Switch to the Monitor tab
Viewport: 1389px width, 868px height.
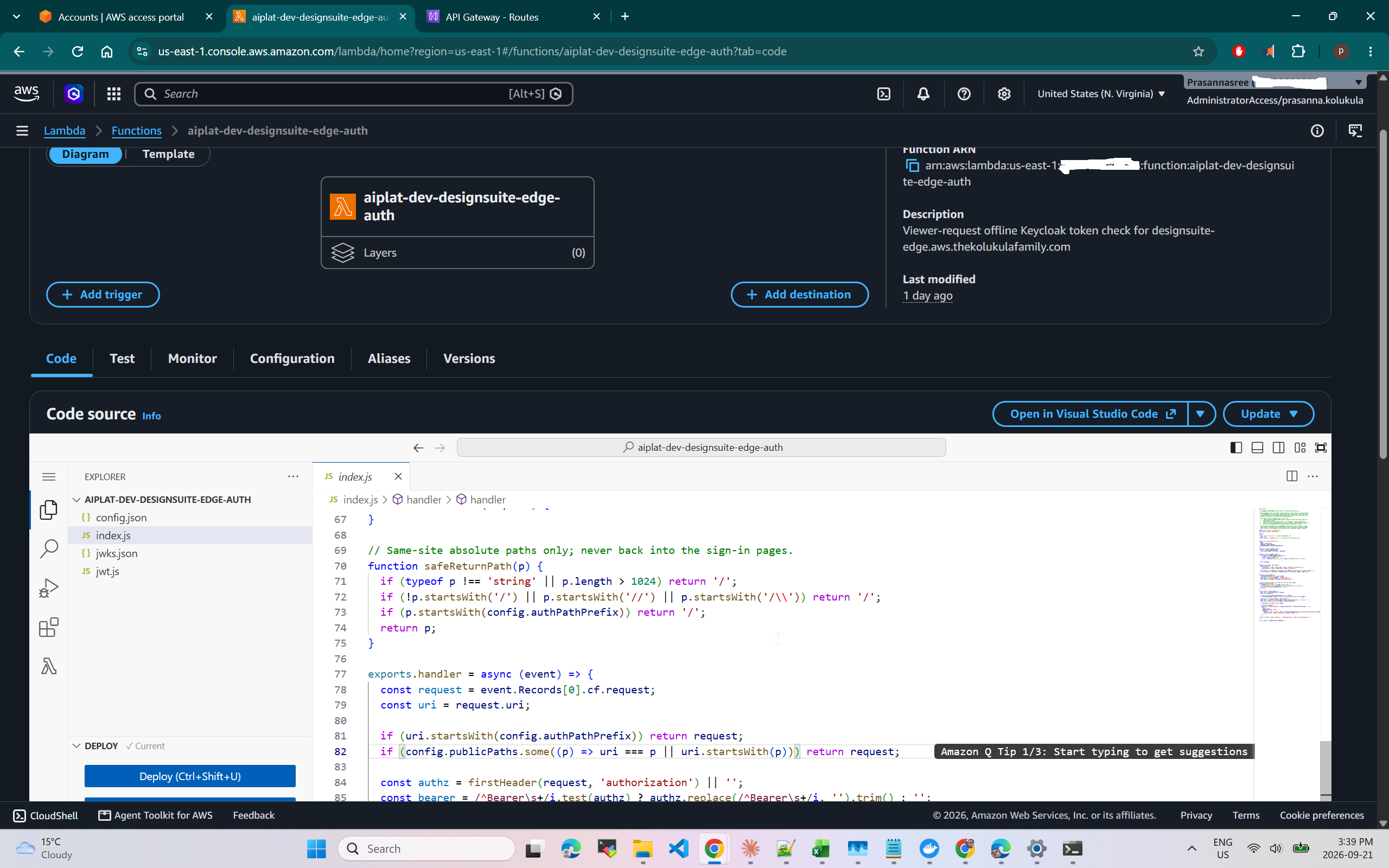pyautogui.click(x=192, y=358)
